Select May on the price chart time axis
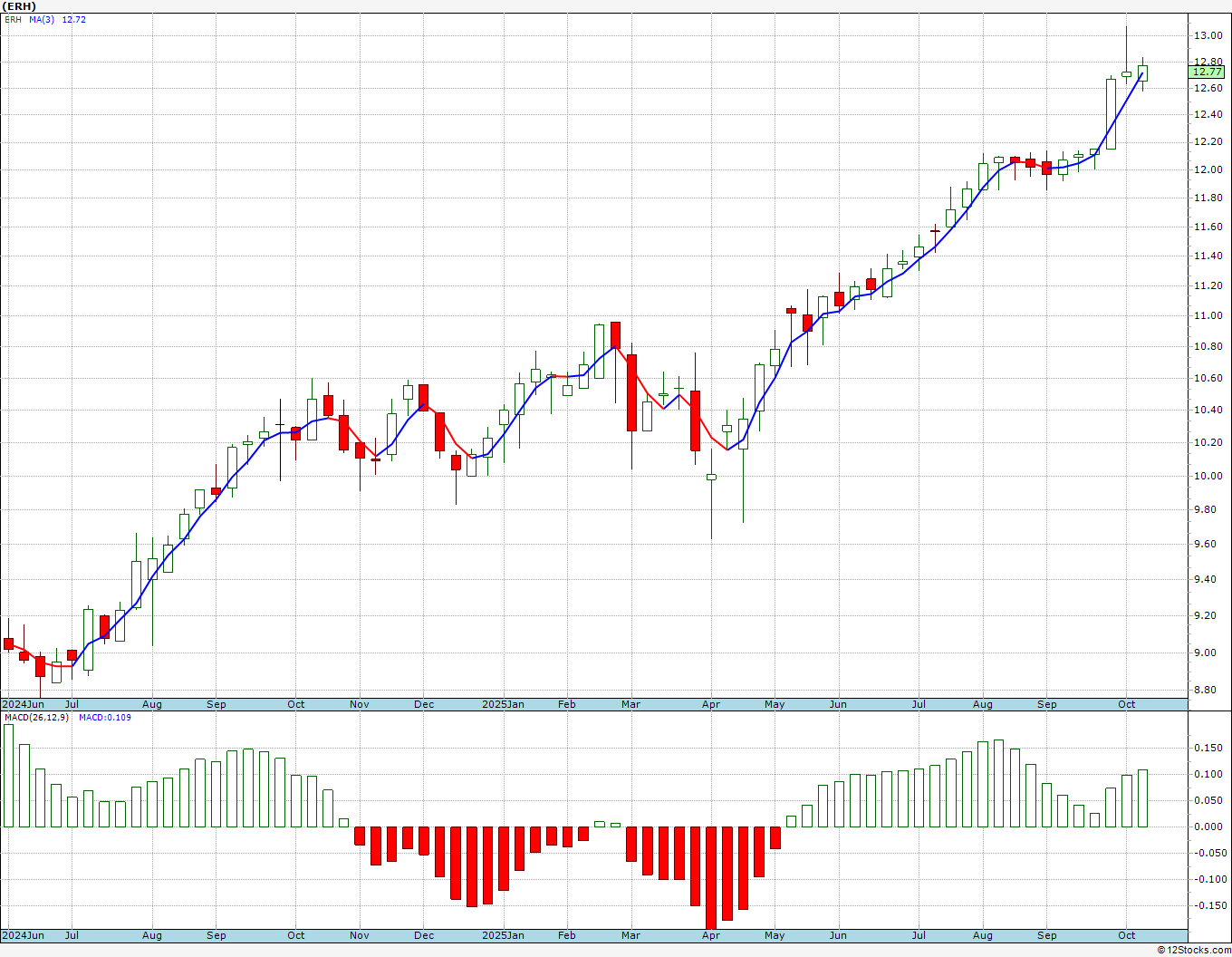 click(775, 704)
